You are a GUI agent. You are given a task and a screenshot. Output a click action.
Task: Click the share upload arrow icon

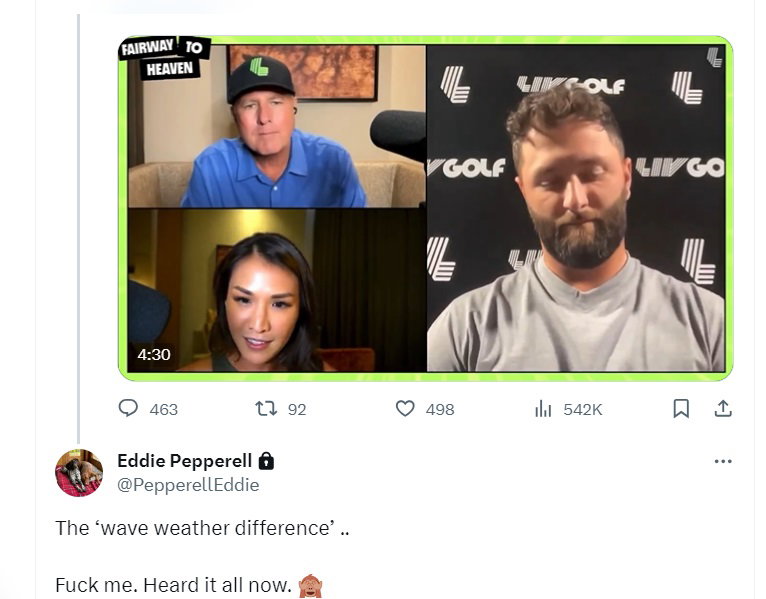tap(723, 408)
